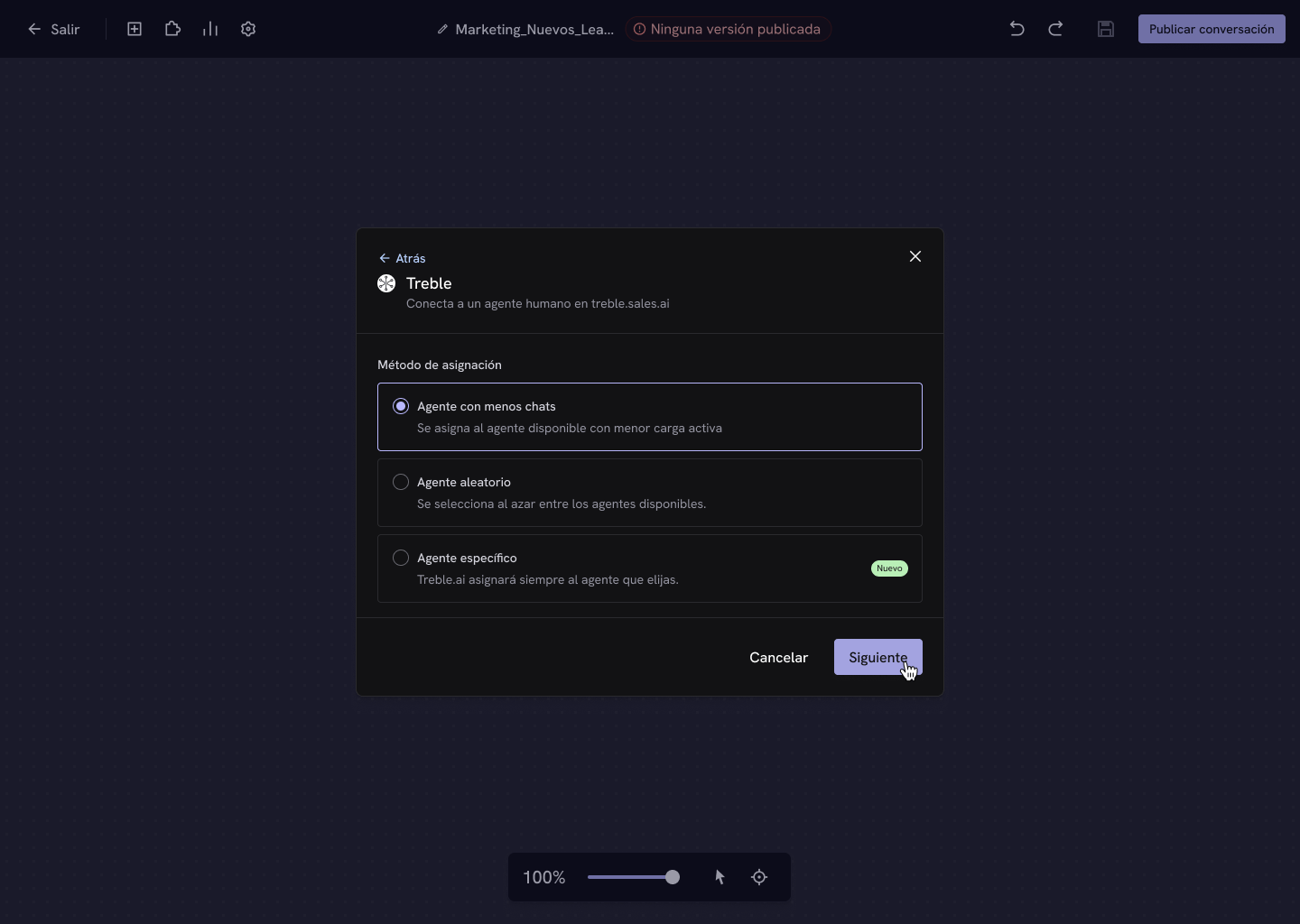Open the settings gear icon
The width and height of the screenshot is (1300, 924).
pos(248,29)
